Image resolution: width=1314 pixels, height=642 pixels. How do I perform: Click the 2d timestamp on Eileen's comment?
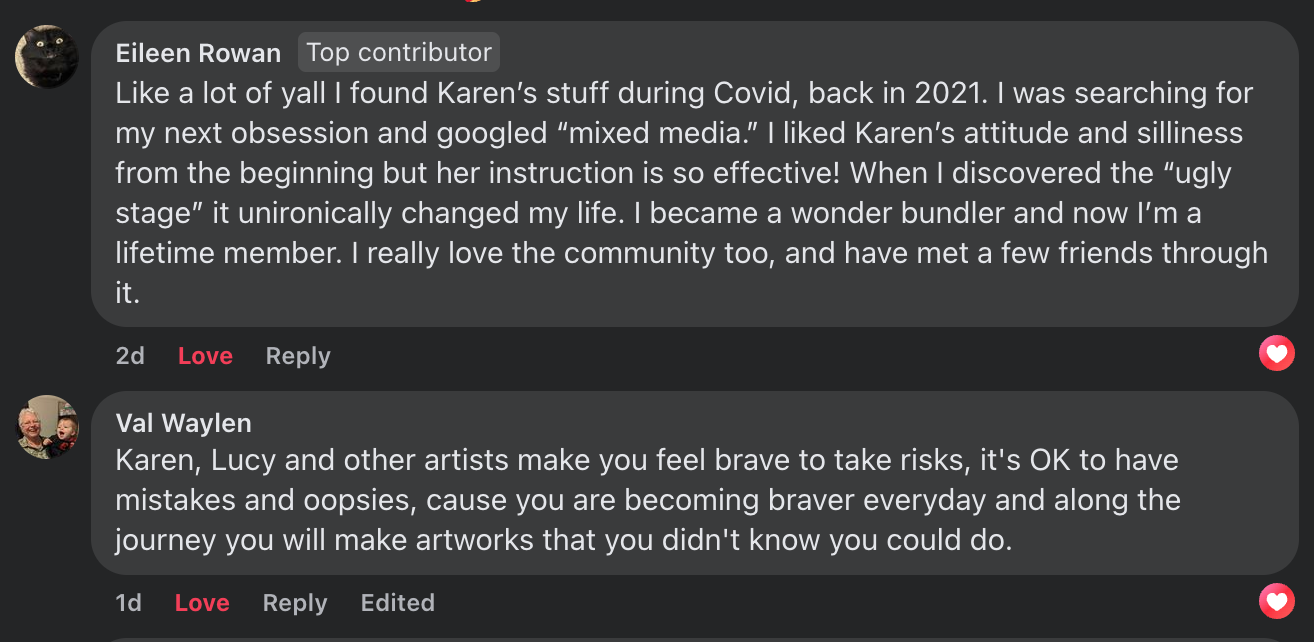click(x=130, y=356)
